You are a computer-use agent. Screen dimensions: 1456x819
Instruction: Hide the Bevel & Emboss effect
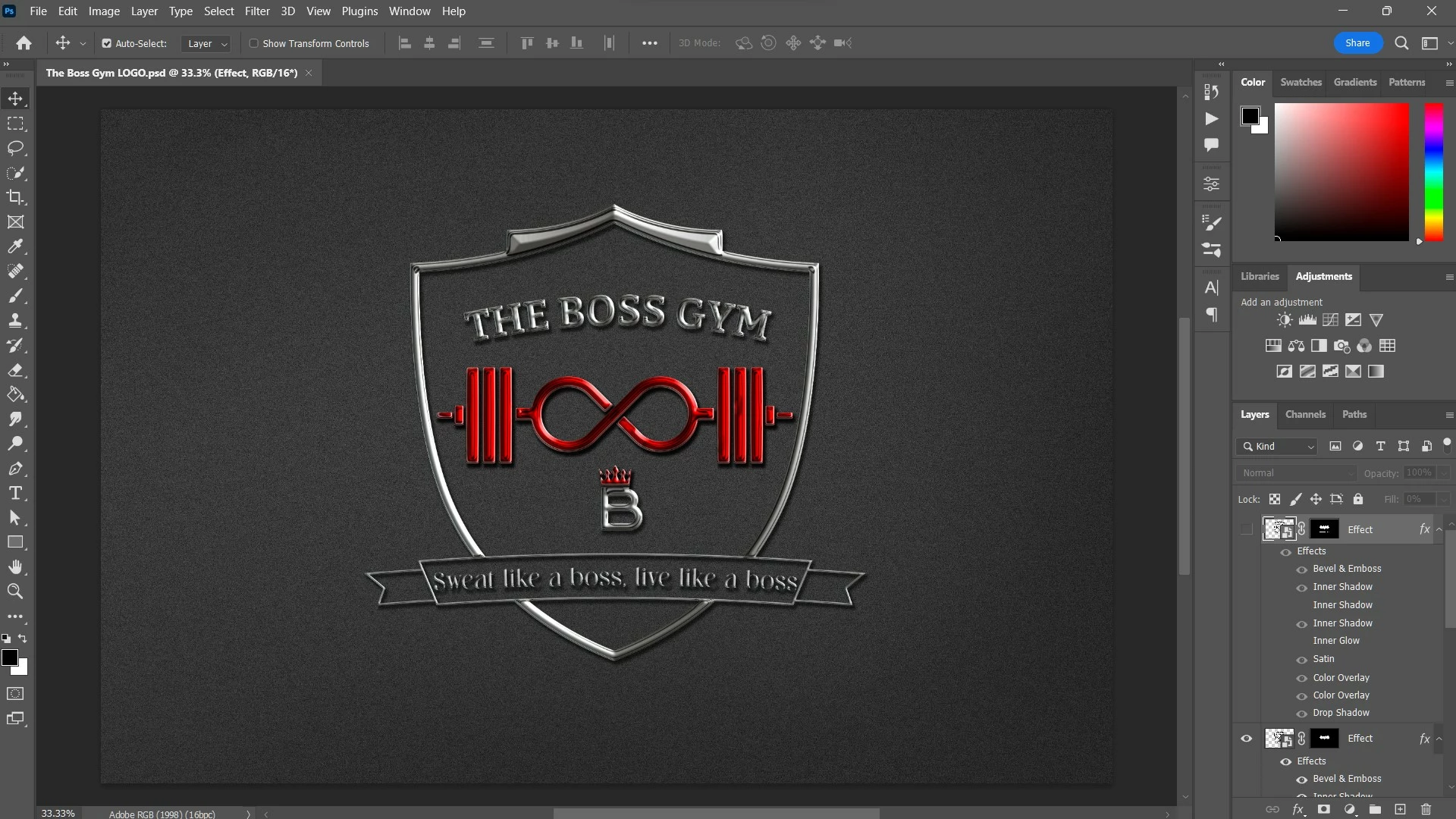[x=1301, y=570]
